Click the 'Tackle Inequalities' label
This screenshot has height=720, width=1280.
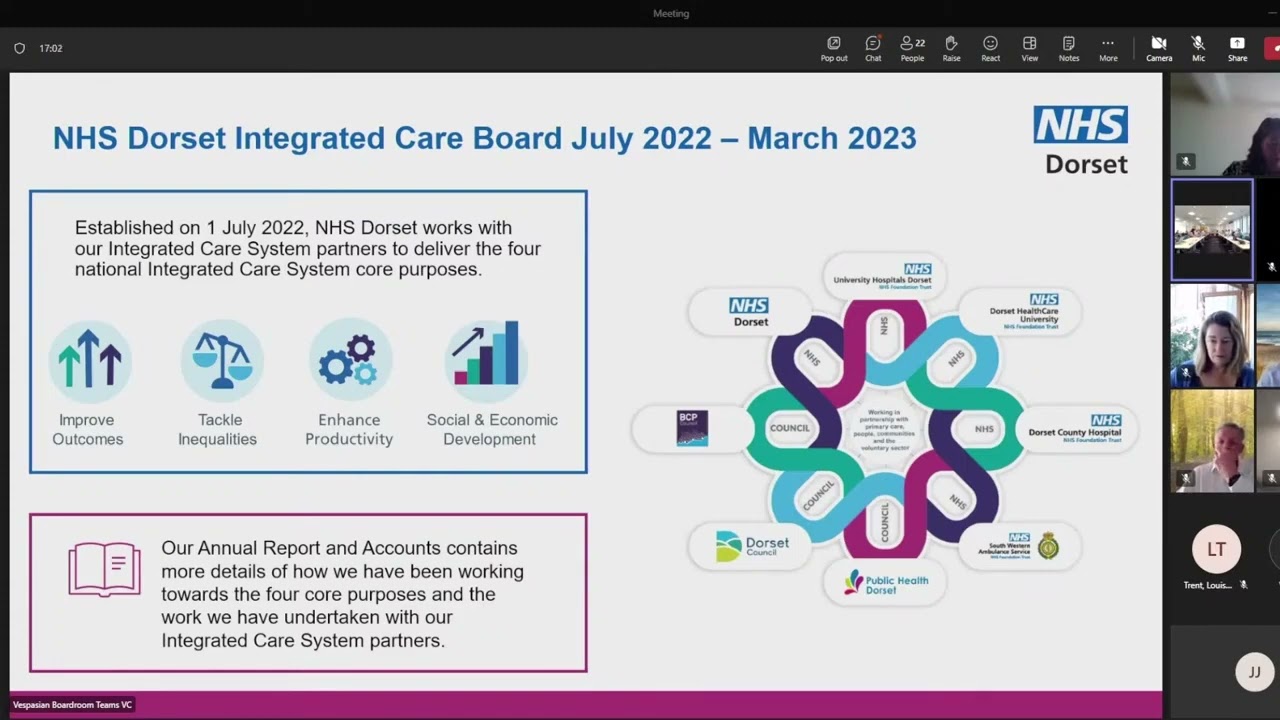click(218, 430)
